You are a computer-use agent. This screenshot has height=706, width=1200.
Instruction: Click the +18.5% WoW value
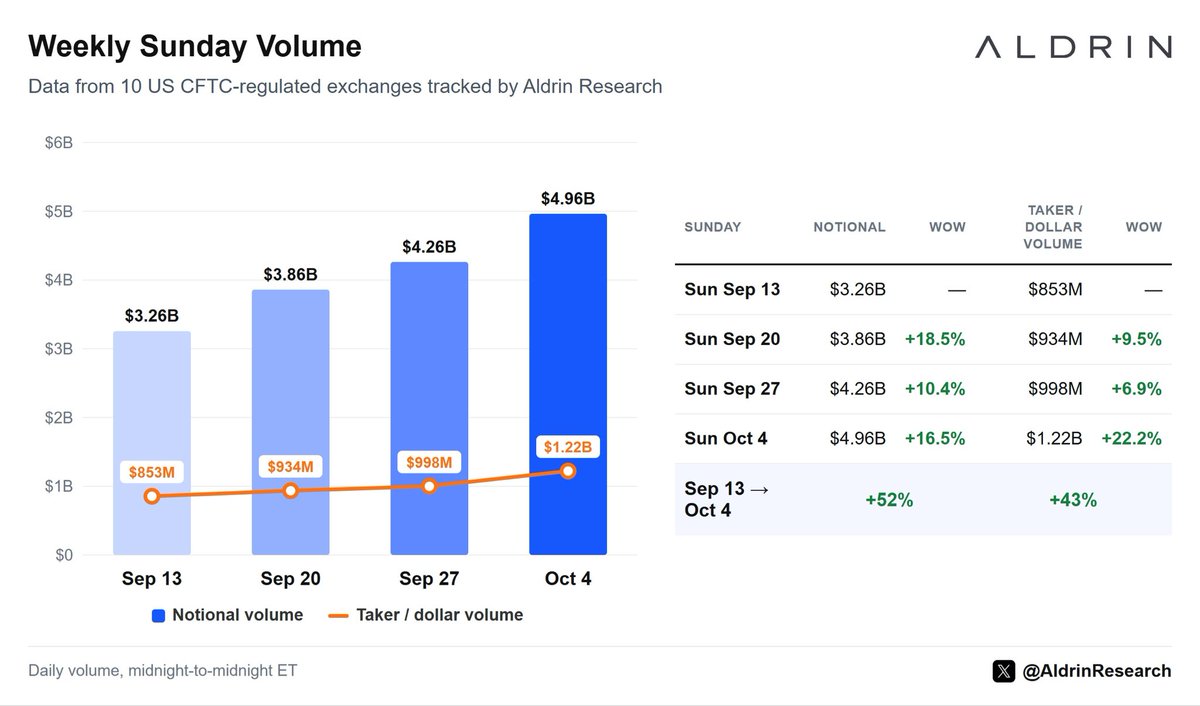[x=935, y=339]
